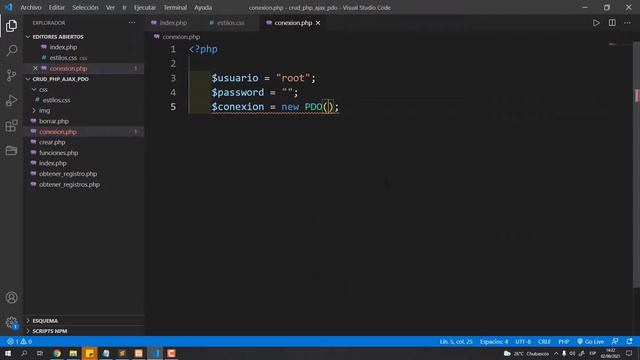This screenshot has width=640, height=360.
Task: Open the Terminal menu
Action: click(175, 7)
